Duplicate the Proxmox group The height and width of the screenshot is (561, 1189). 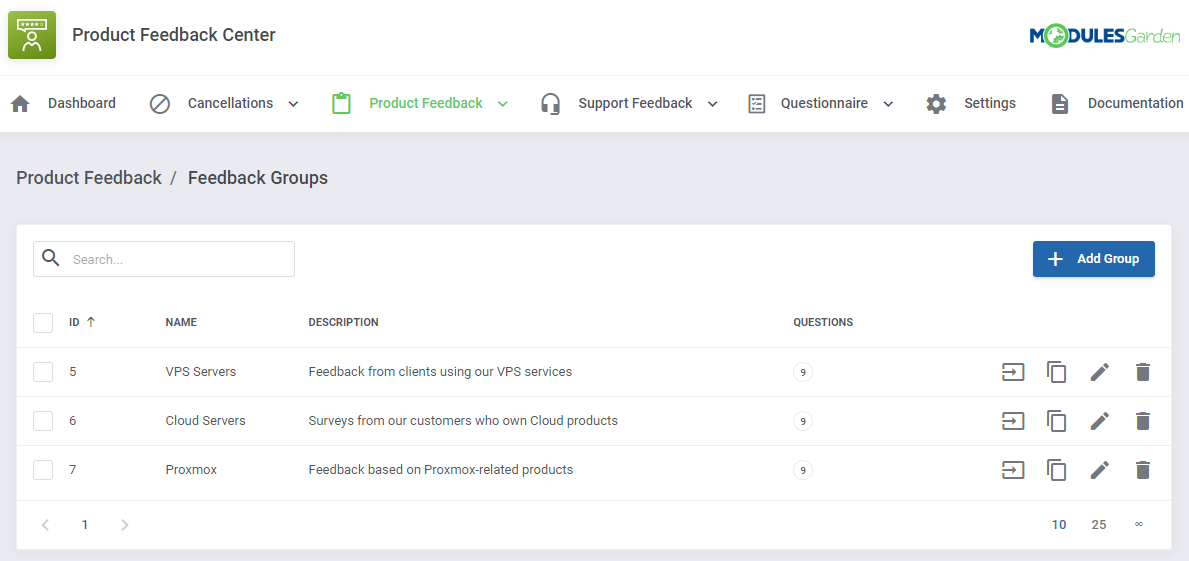1056,471
